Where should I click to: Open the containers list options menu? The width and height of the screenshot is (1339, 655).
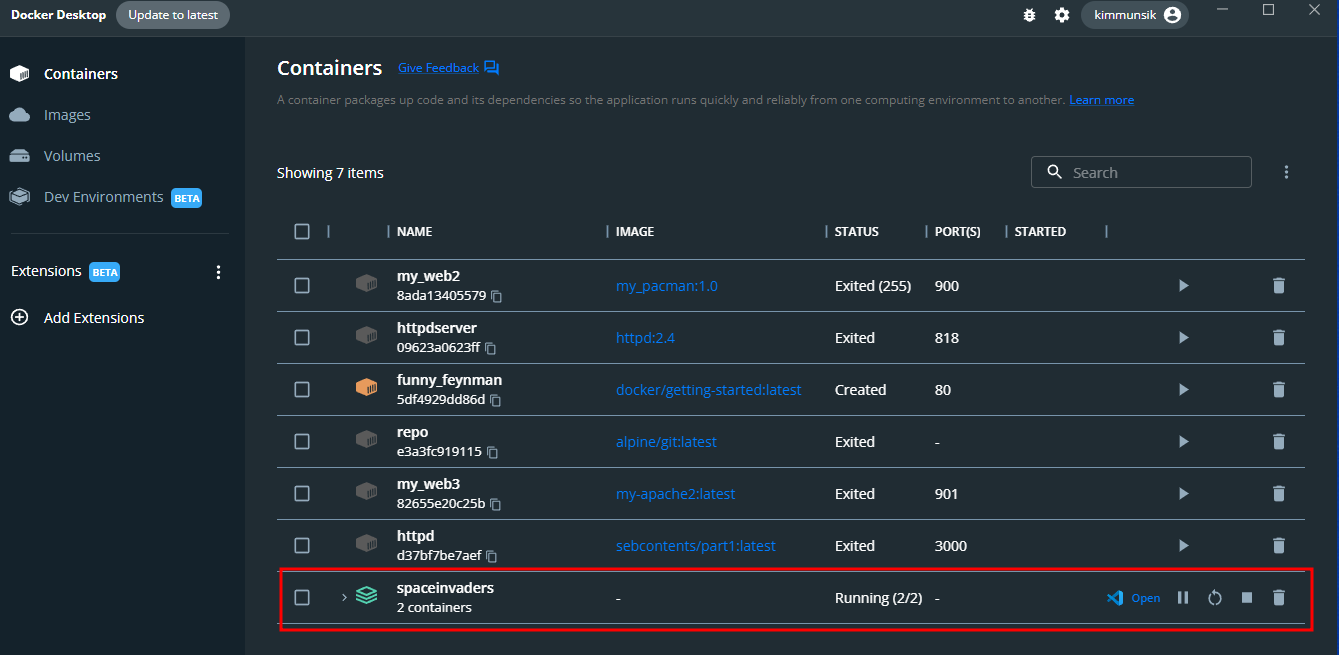(x=1287, y=172)
